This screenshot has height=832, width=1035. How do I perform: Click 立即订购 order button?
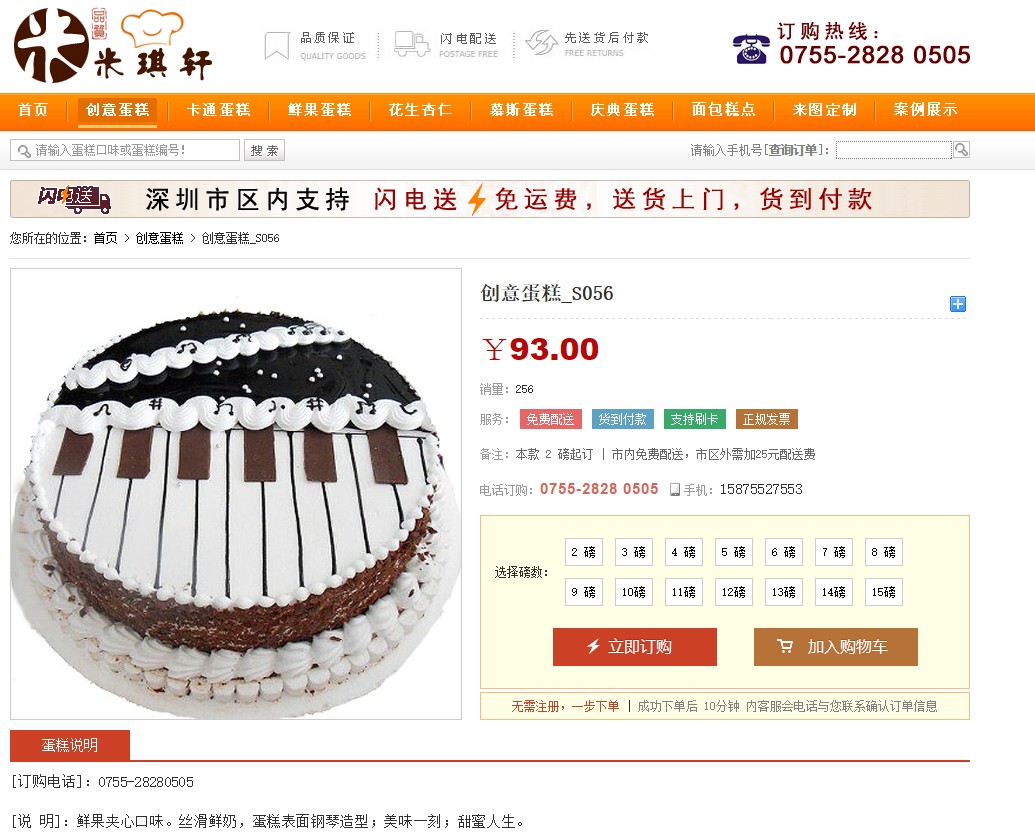coord(634,646)
